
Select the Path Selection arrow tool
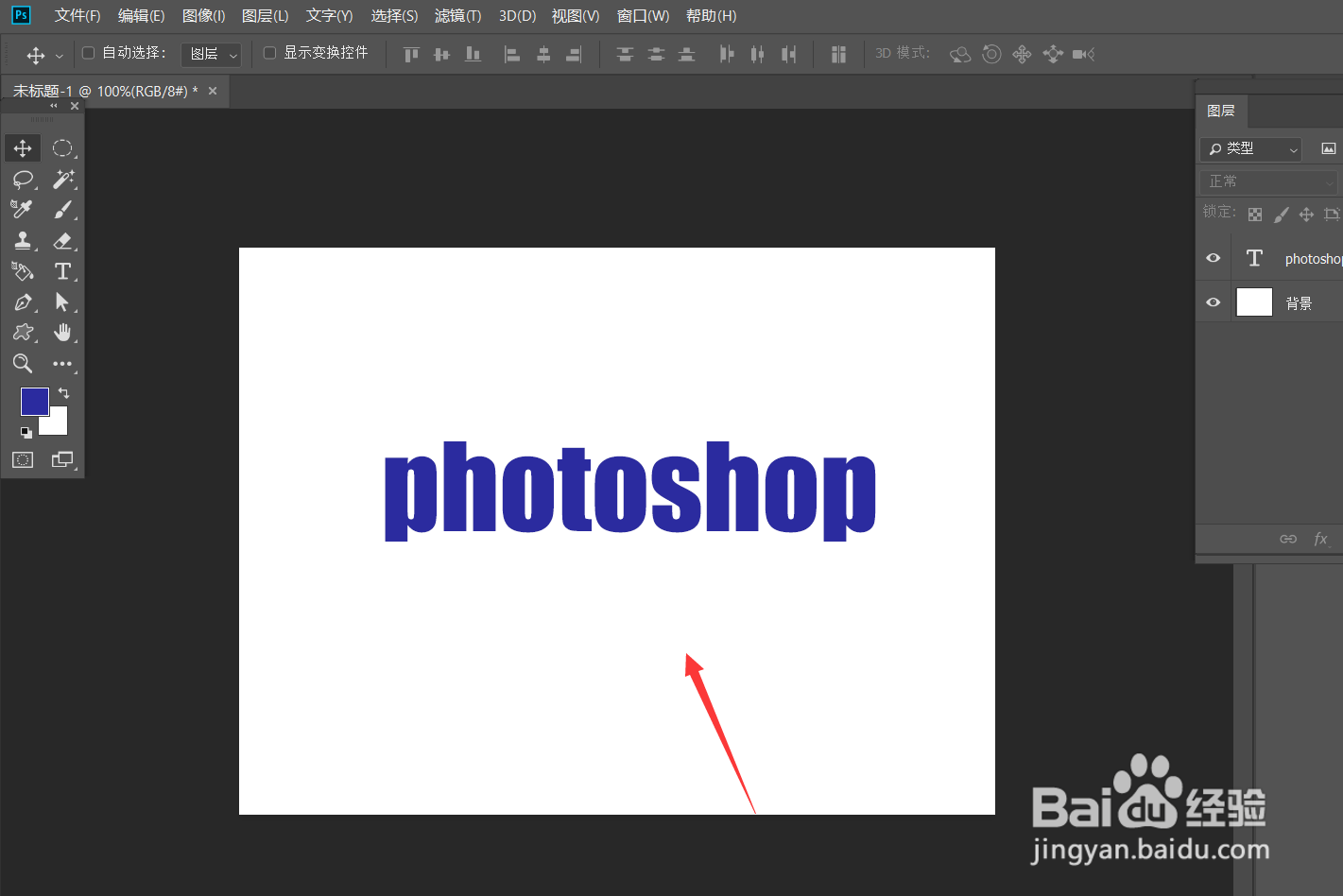tap(62, 302)
